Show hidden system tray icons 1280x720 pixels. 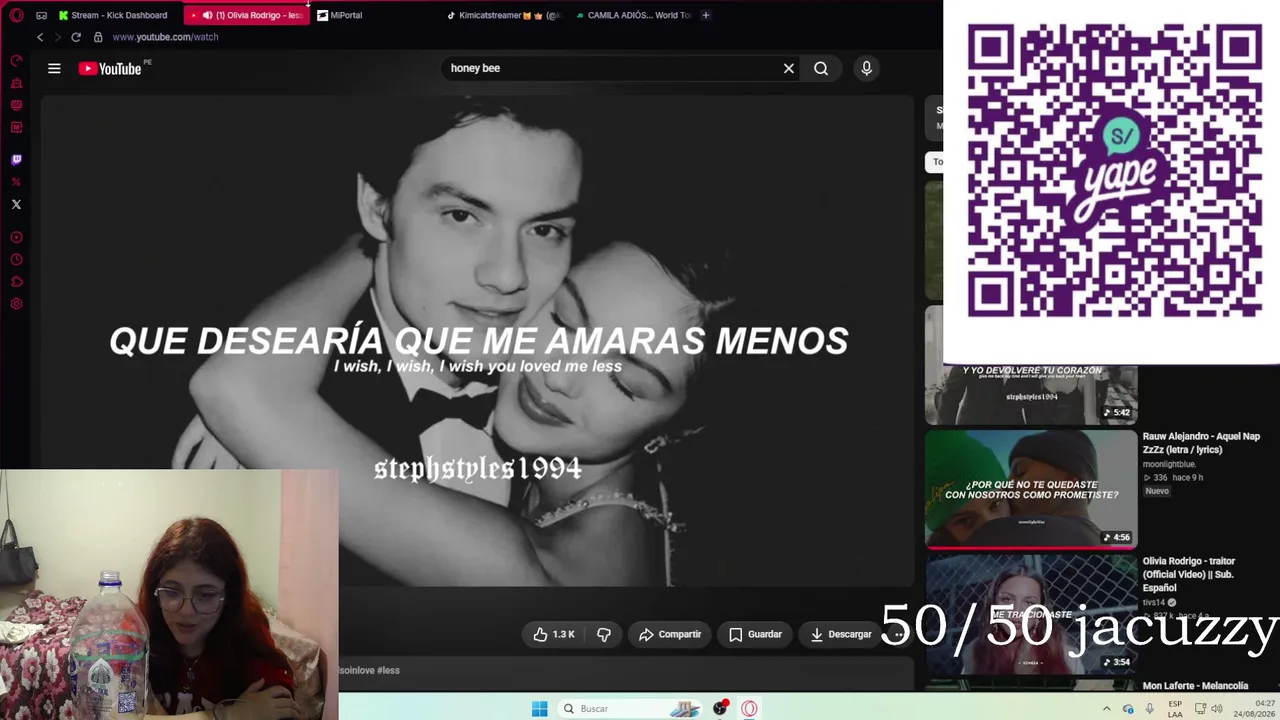click(1107, 709)
